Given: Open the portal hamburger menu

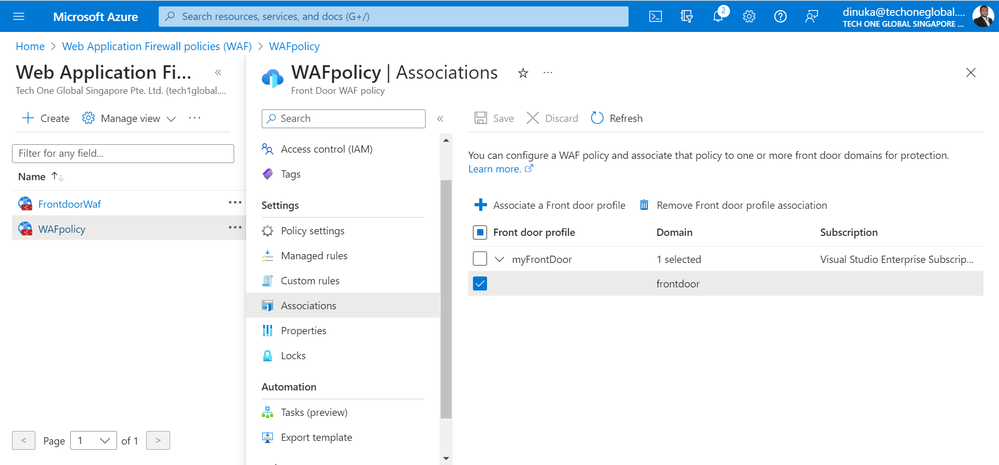Looking at the screenshot, I should (x=18, y=16).
